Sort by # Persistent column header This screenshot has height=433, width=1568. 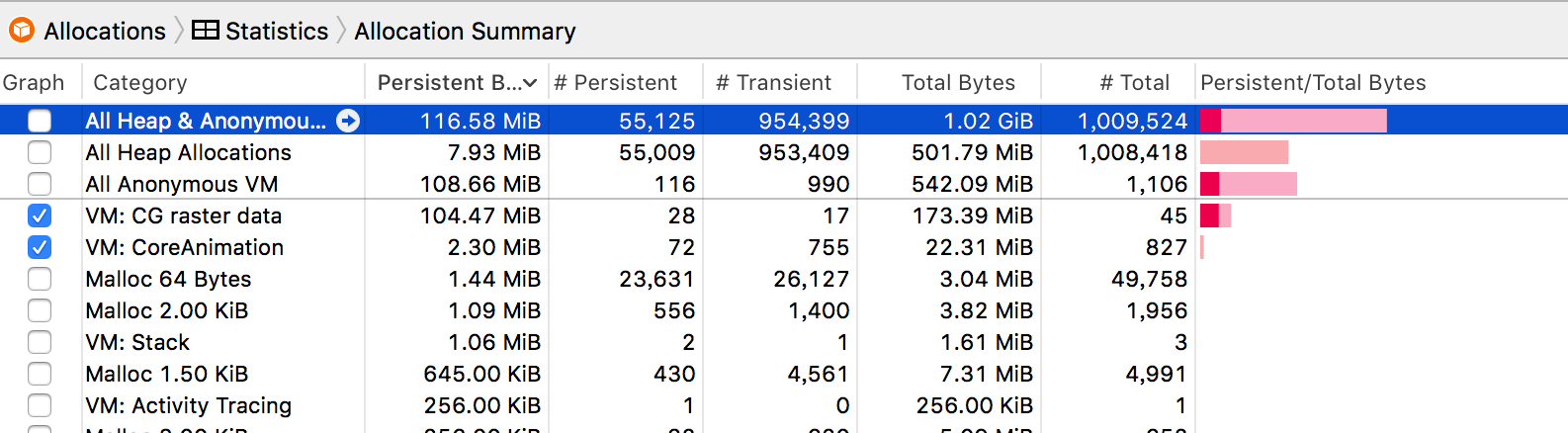click(626, 82)
